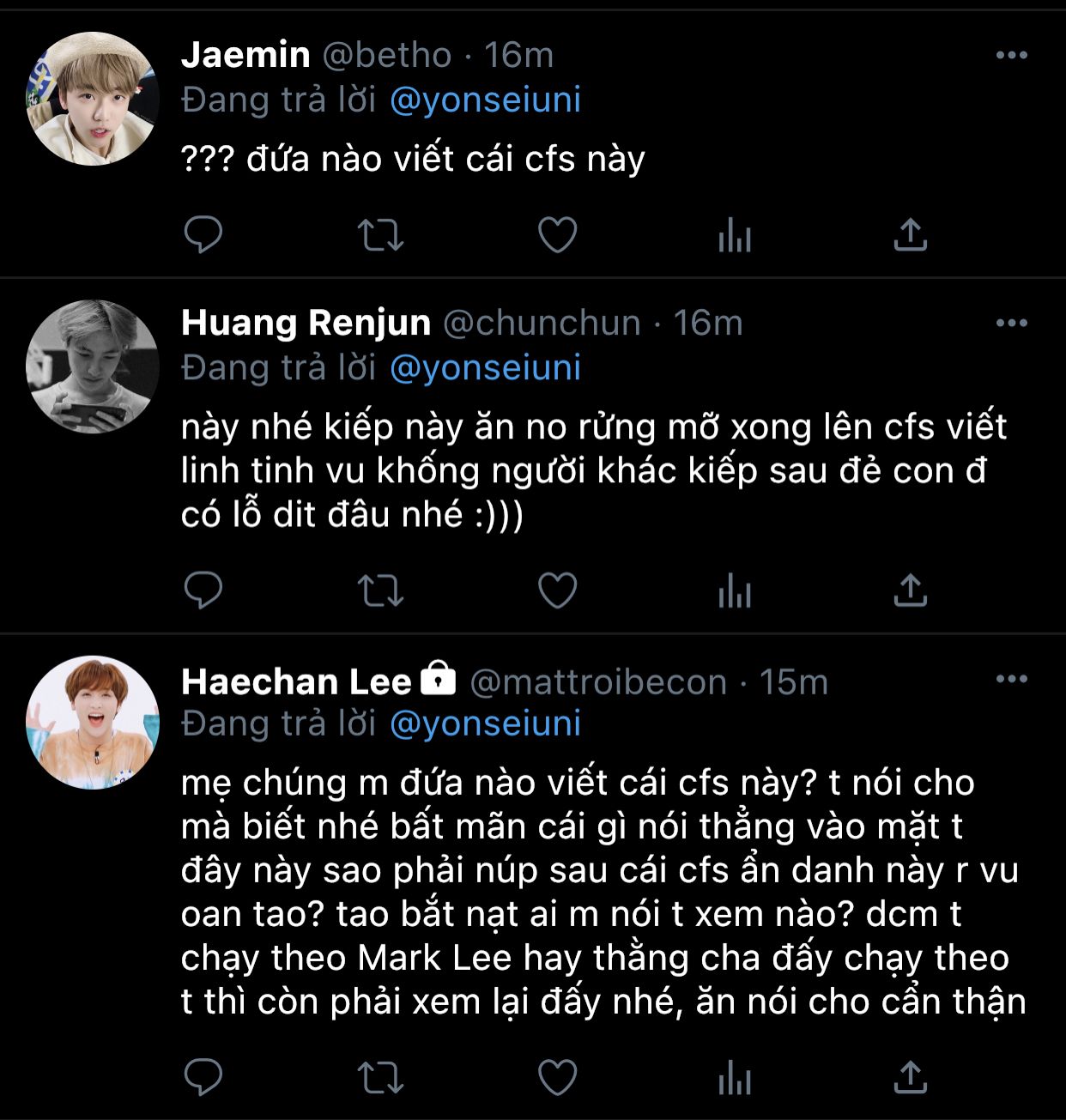Like Huang Renjun's tweet
Image resolution: width=1066 pixels, height=1120 pixels.
click(557, 590)
